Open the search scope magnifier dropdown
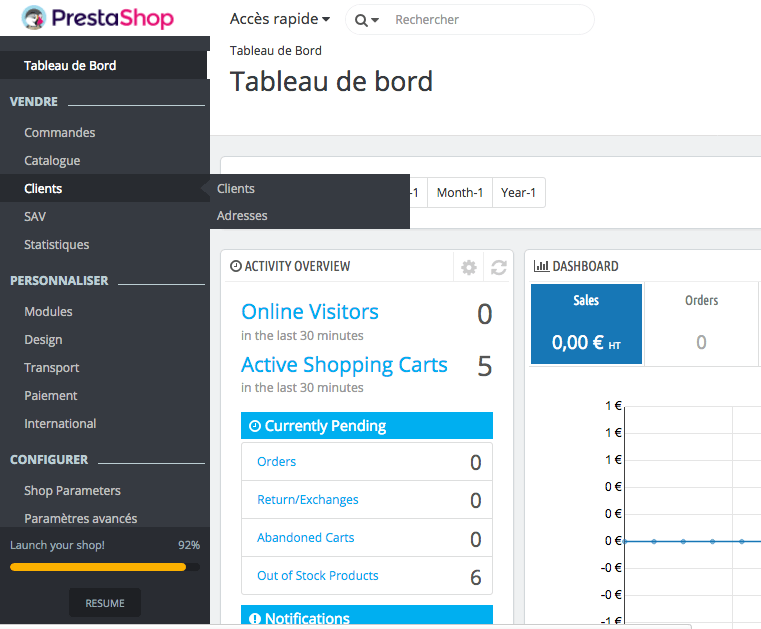 [x=366, y=20]
